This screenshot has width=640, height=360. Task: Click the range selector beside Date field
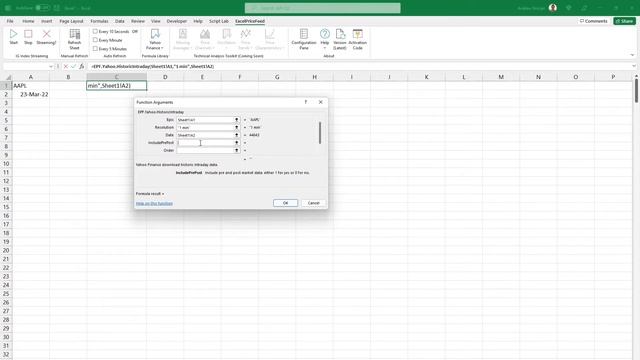click(236, 135)
